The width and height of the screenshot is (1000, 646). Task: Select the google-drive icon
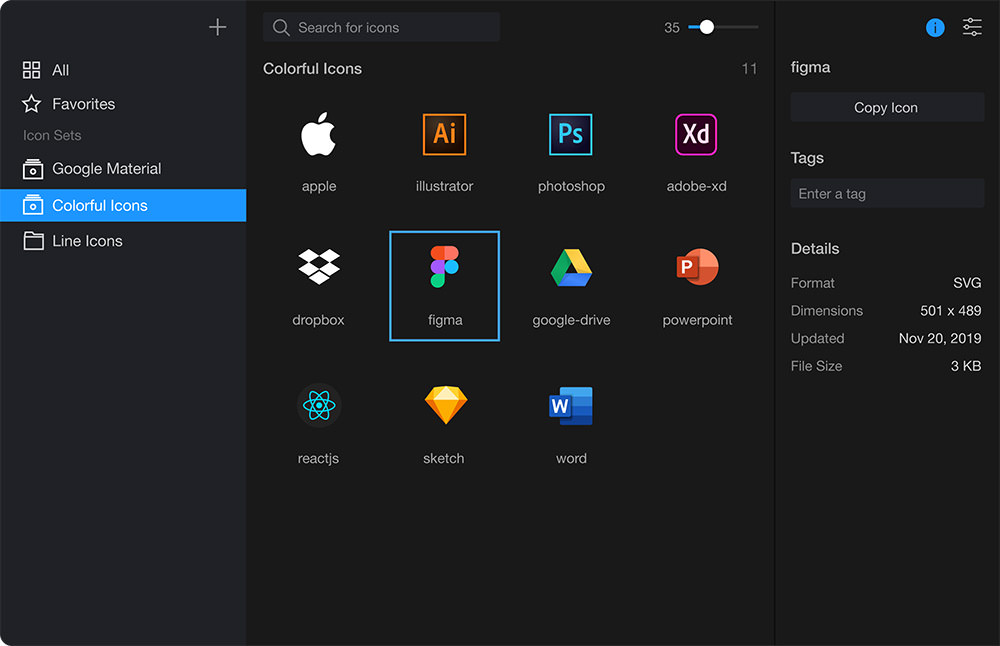(571, 268)
